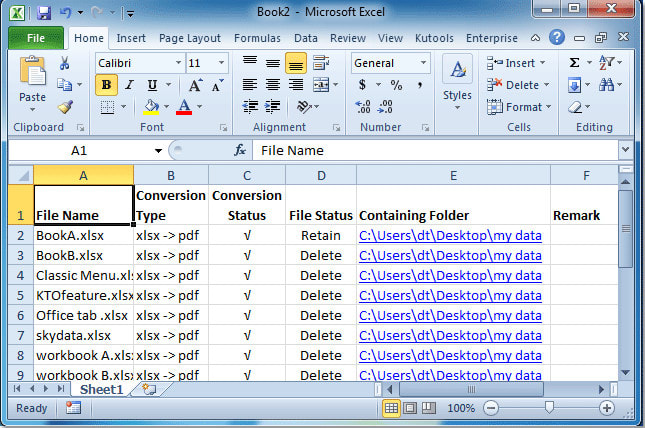Screen dimensions: 645x428
Task: Switch to Page Break Preview in status bar
Action: click(429, 408)
